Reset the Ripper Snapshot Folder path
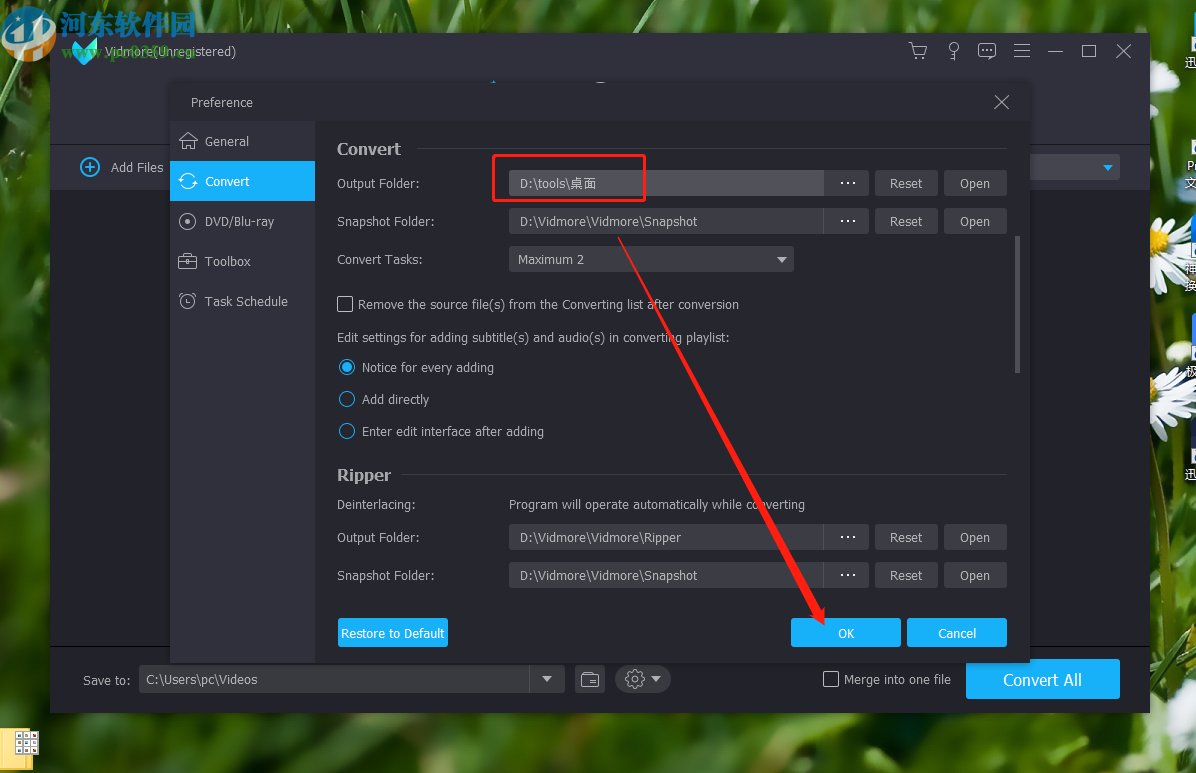Viewport: 1196px width, 773px height. (x=906, y=575)
